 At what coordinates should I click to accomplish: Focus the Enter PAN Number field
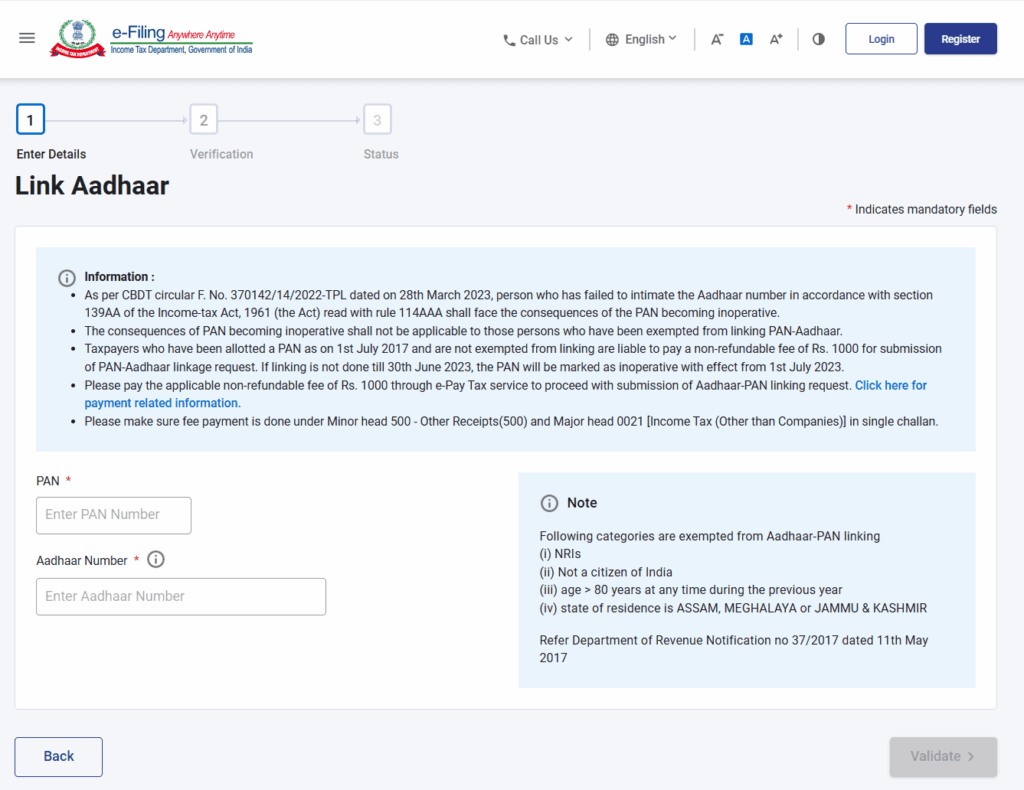coord(113,515)
